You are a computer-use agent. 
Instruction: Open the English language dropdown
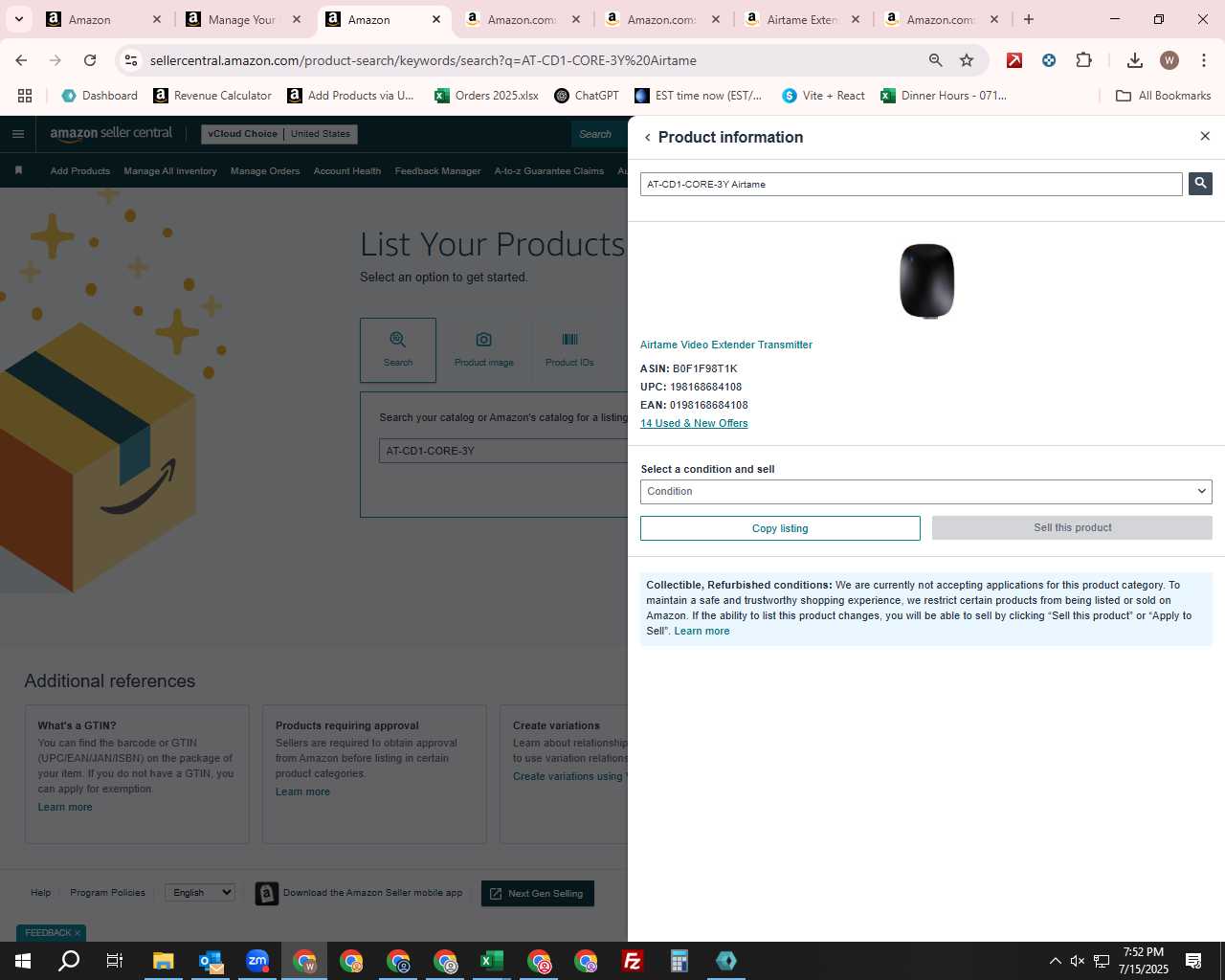pos(200,892)
